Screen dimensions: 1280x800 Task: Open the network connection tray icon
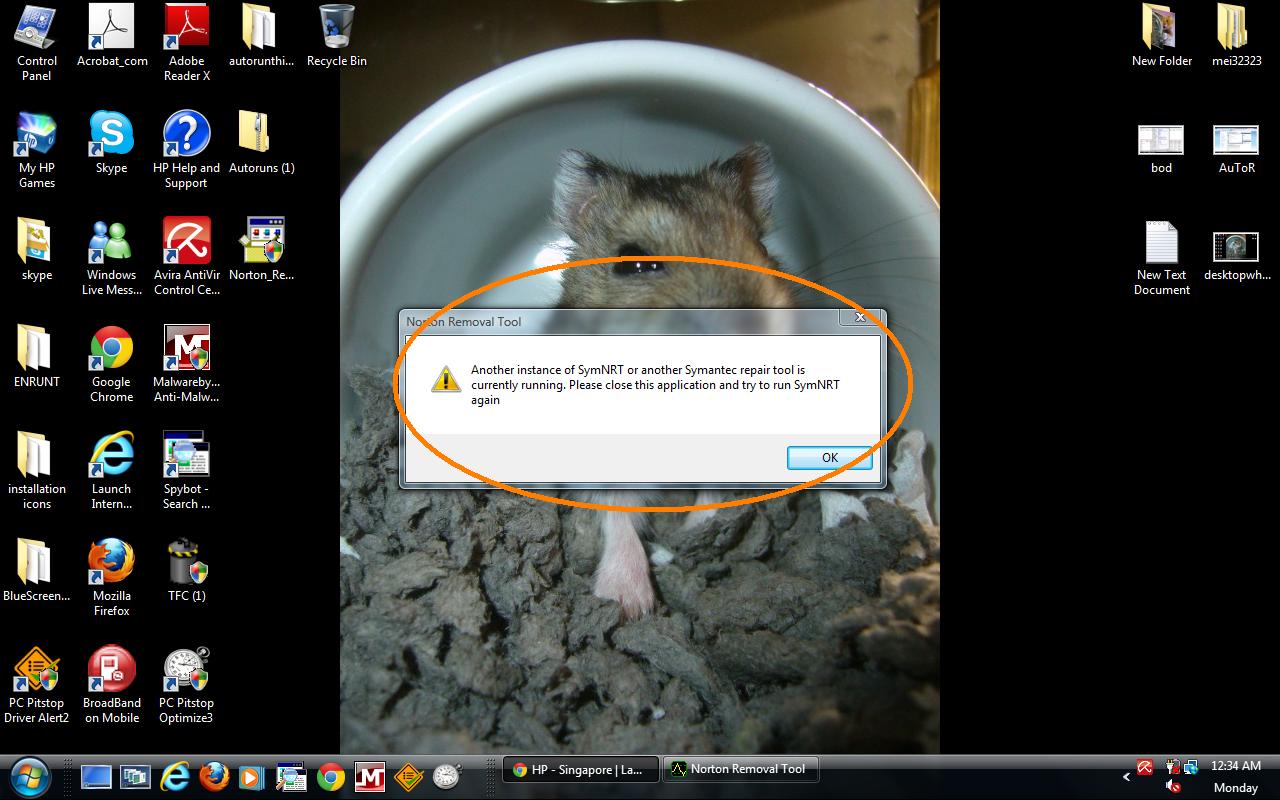1190,768
